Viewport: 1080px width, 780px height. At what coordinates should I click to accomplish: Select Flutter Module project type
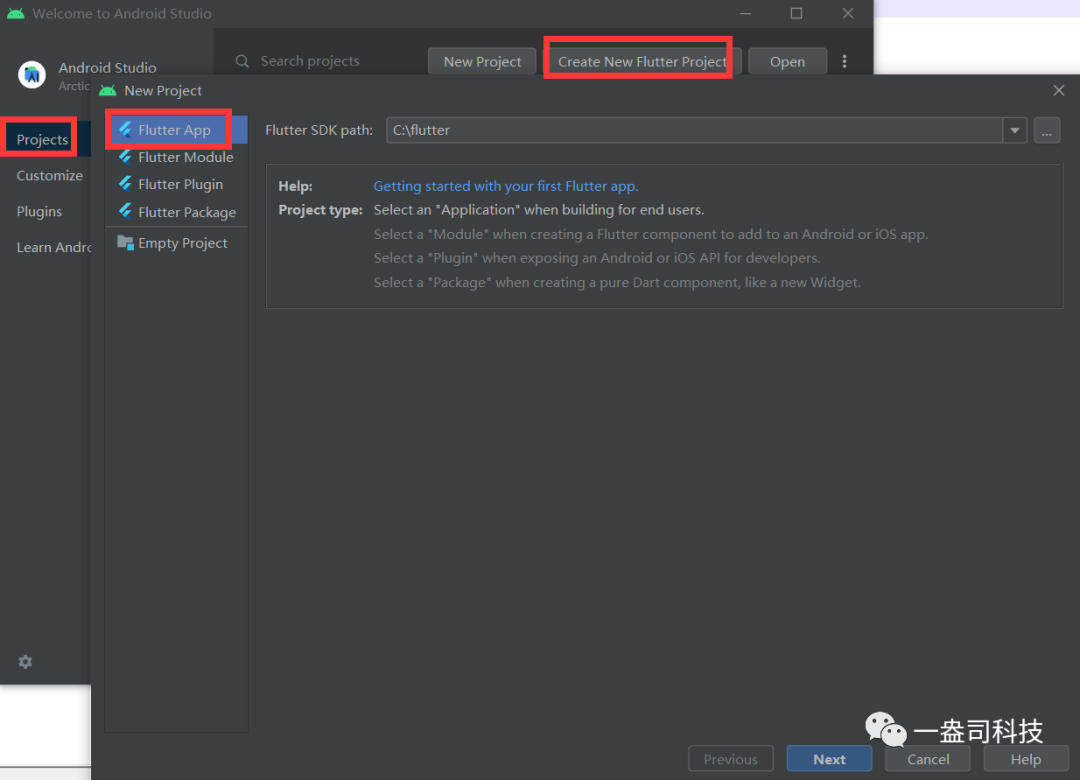click(176, 157)
